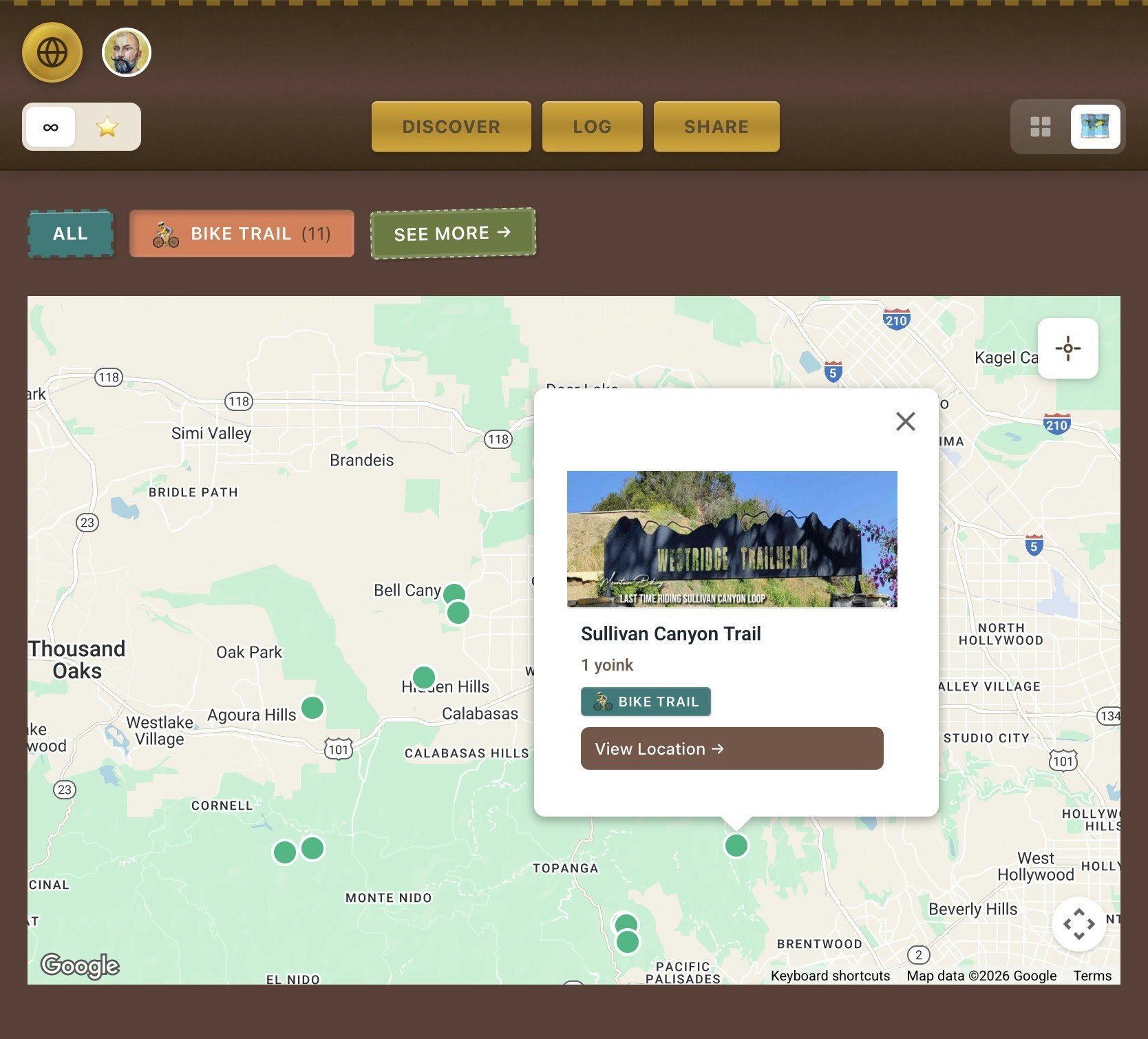Click the gold globe icon
This screenshot has height=1039, width=1148.
(x=52, y=52)
